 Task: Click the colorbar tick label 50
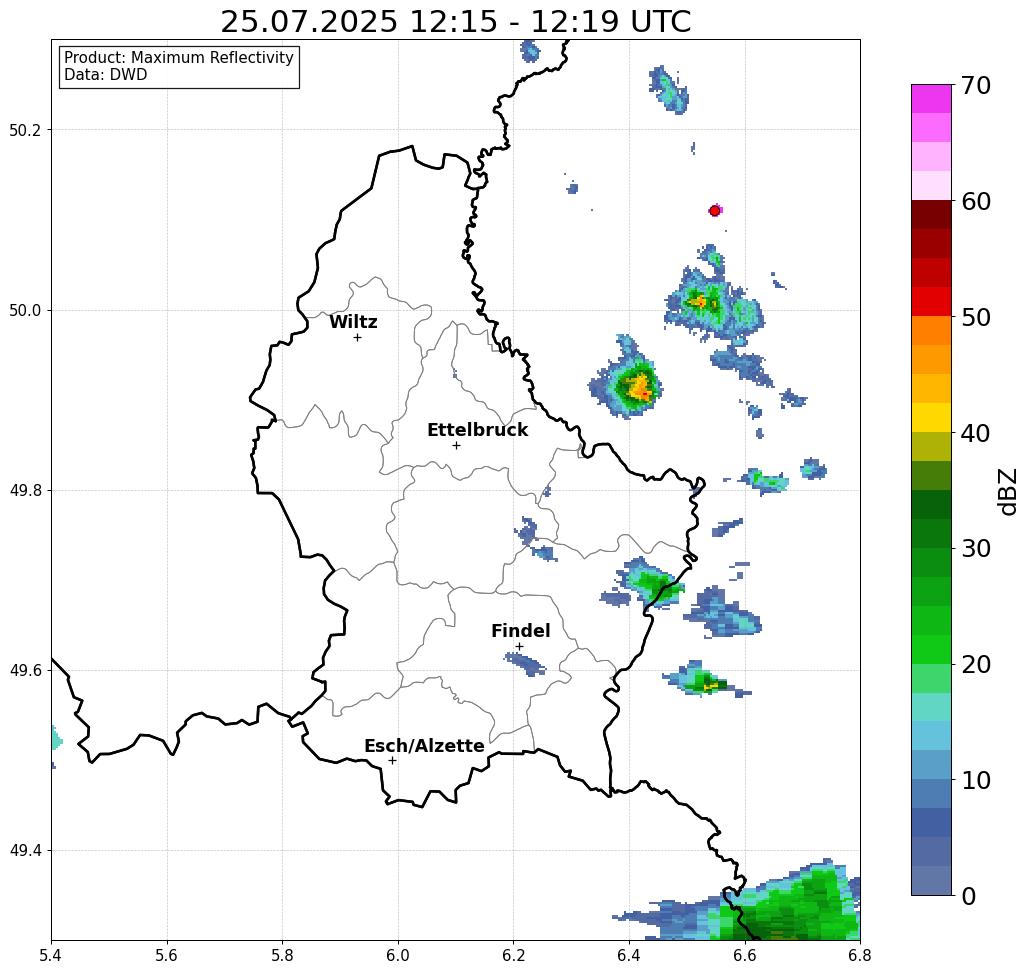pyautogui.click(x=976, y=318)
